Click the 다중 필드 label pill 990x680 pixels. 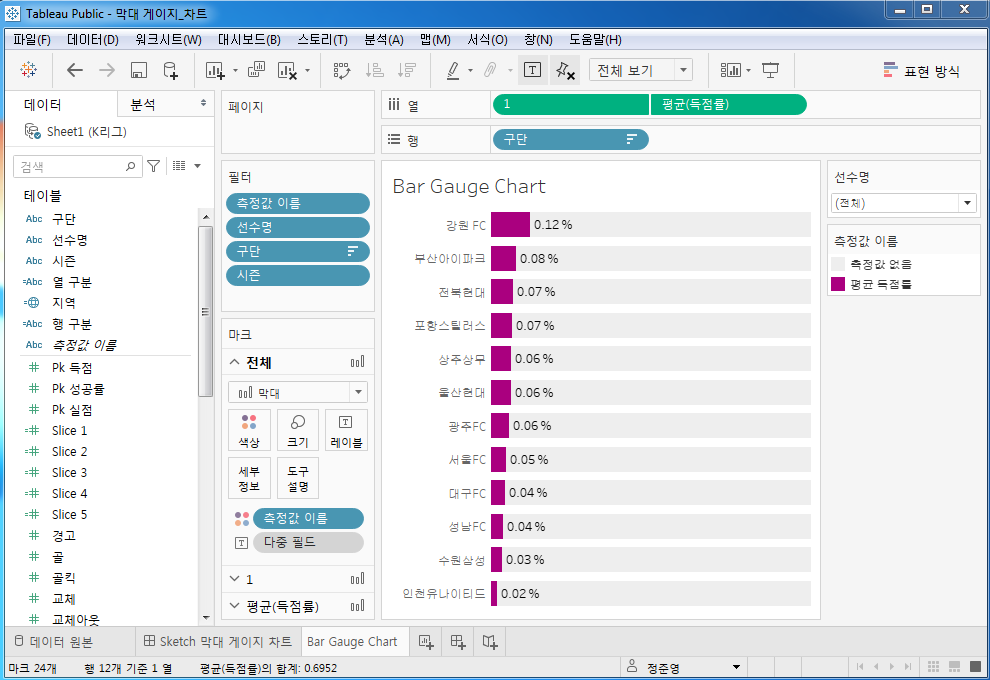[x=308, y=542]
